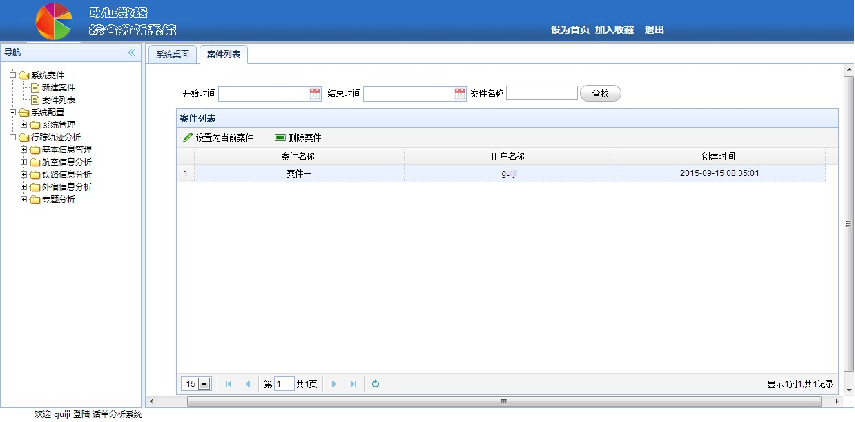Focus the 案件名称 search input field
The height and width of the screenshot is (422, 855).
tap(541, 93)
